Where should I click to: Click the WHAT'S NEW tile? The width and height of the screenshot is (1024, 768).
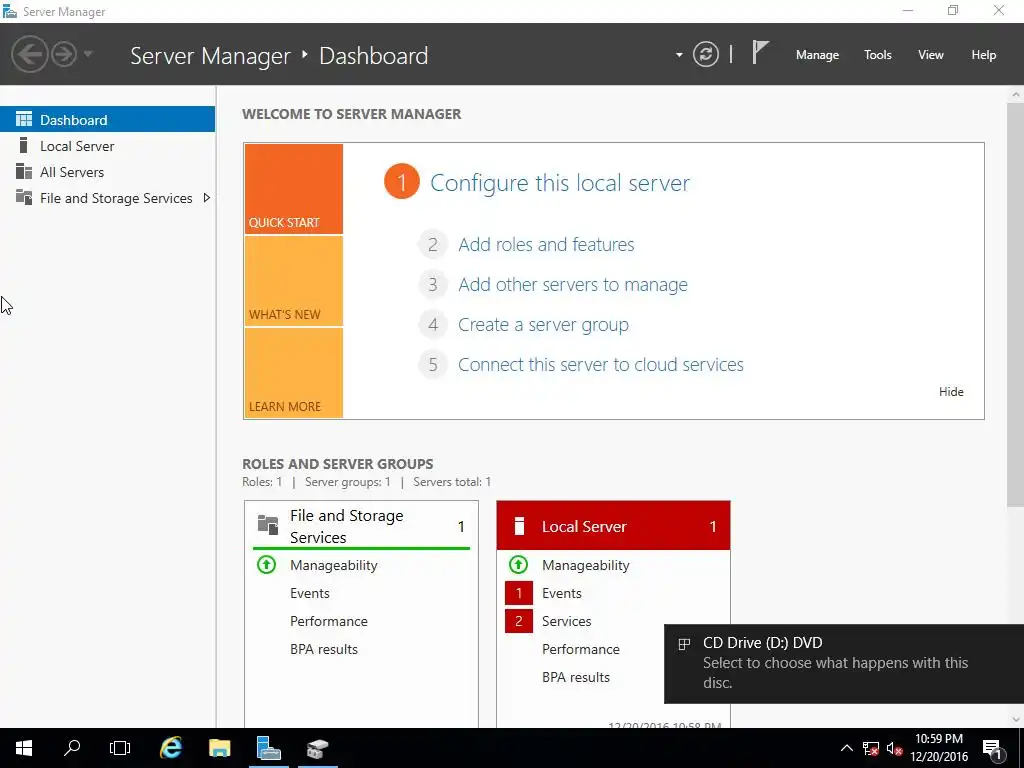coord(293,281)
